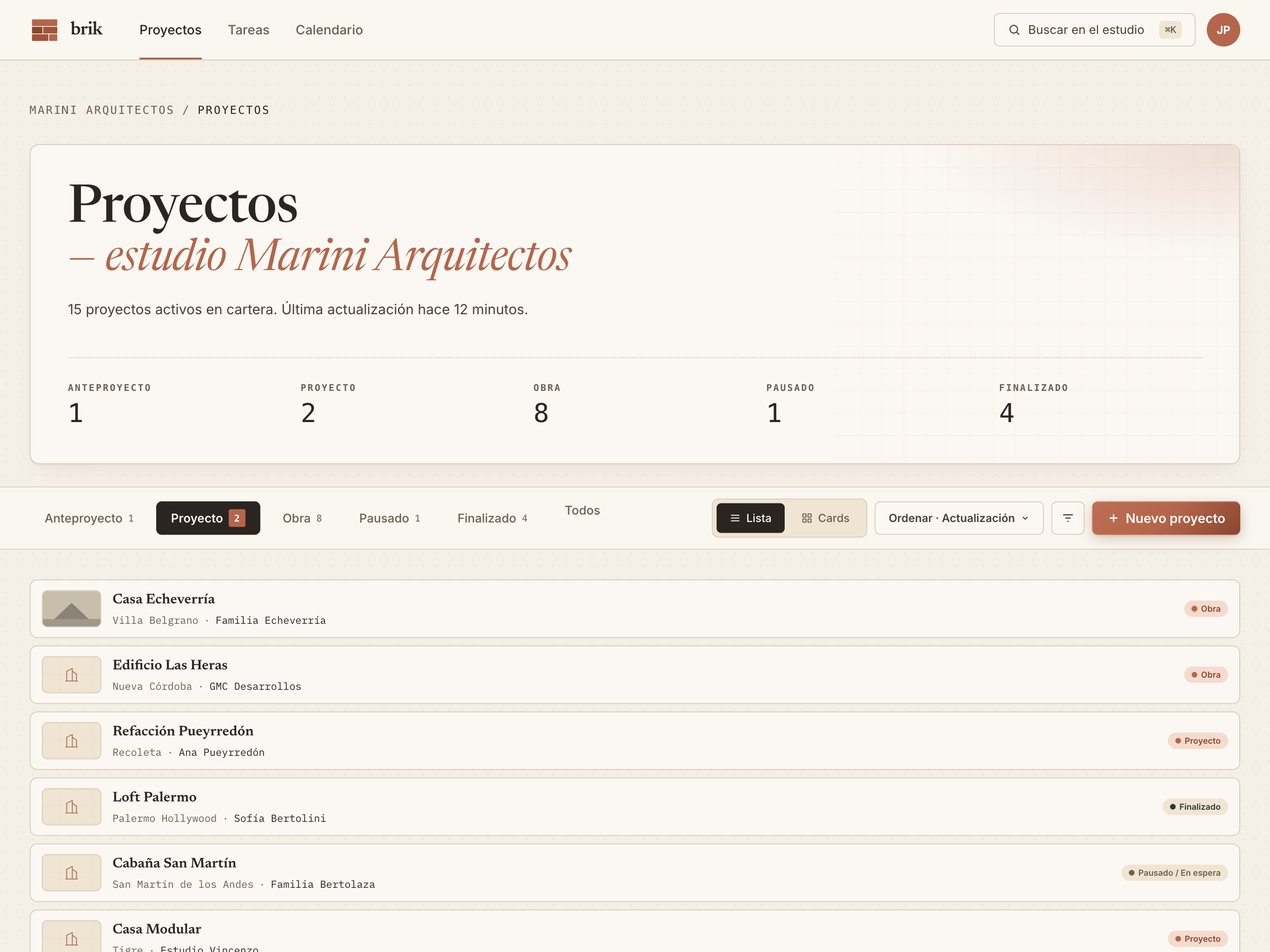This screenshot has height=952, width=1270.
Task: Click the brik wordmark link
Action: tap(86, 29)
